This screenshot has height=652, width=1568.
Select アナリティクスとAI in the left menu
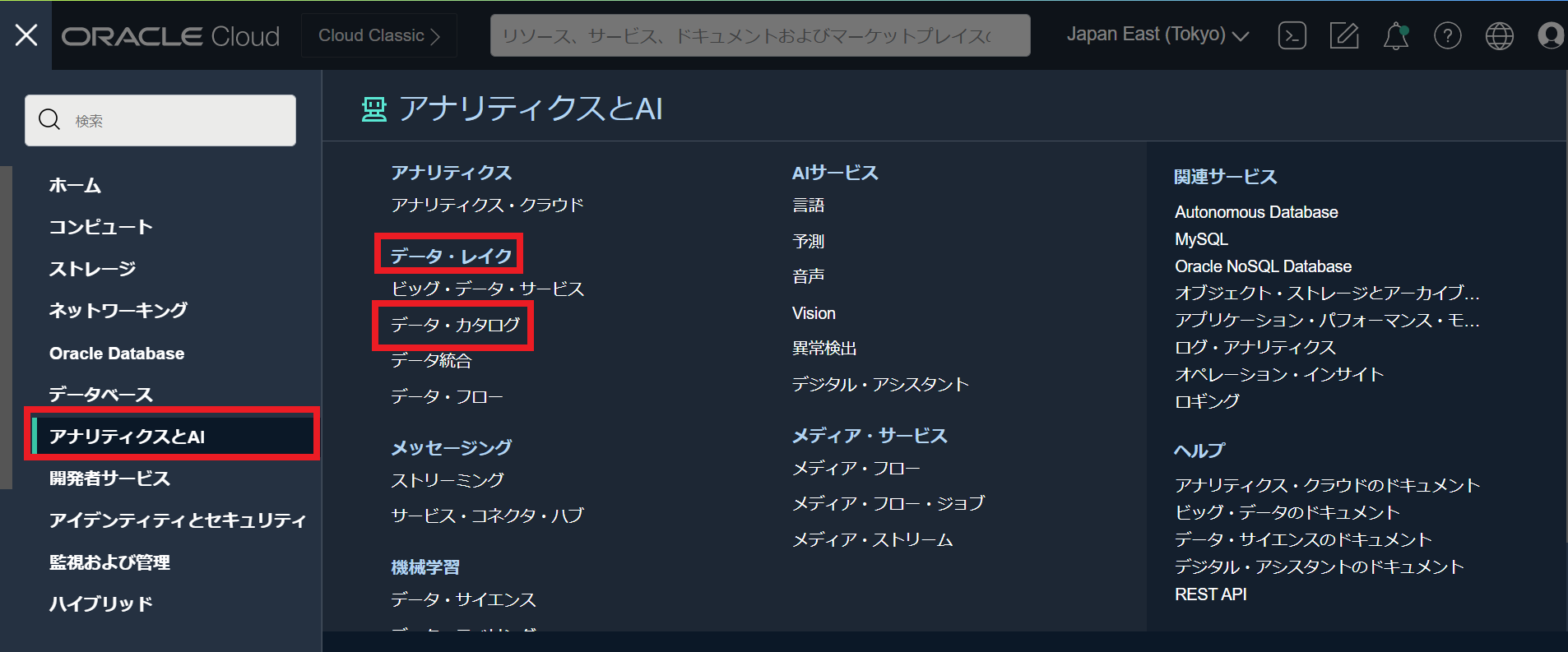click(x=128, y=436)
